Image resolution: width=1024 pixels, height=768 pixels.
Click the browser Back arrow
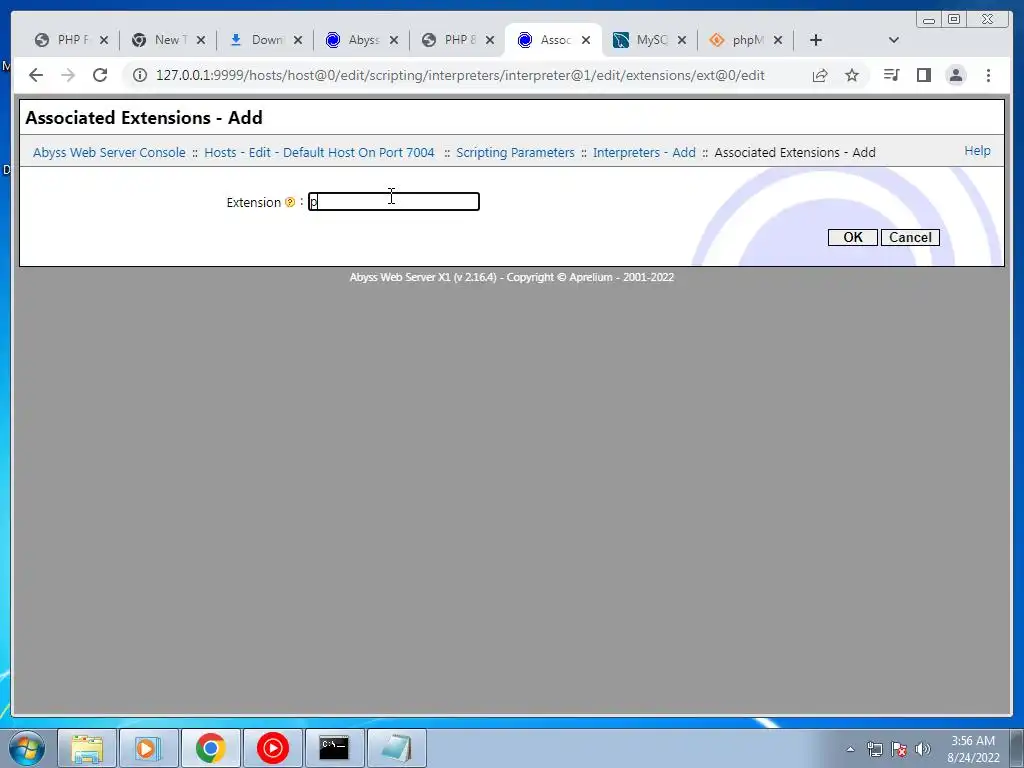(x=36, y=75)
